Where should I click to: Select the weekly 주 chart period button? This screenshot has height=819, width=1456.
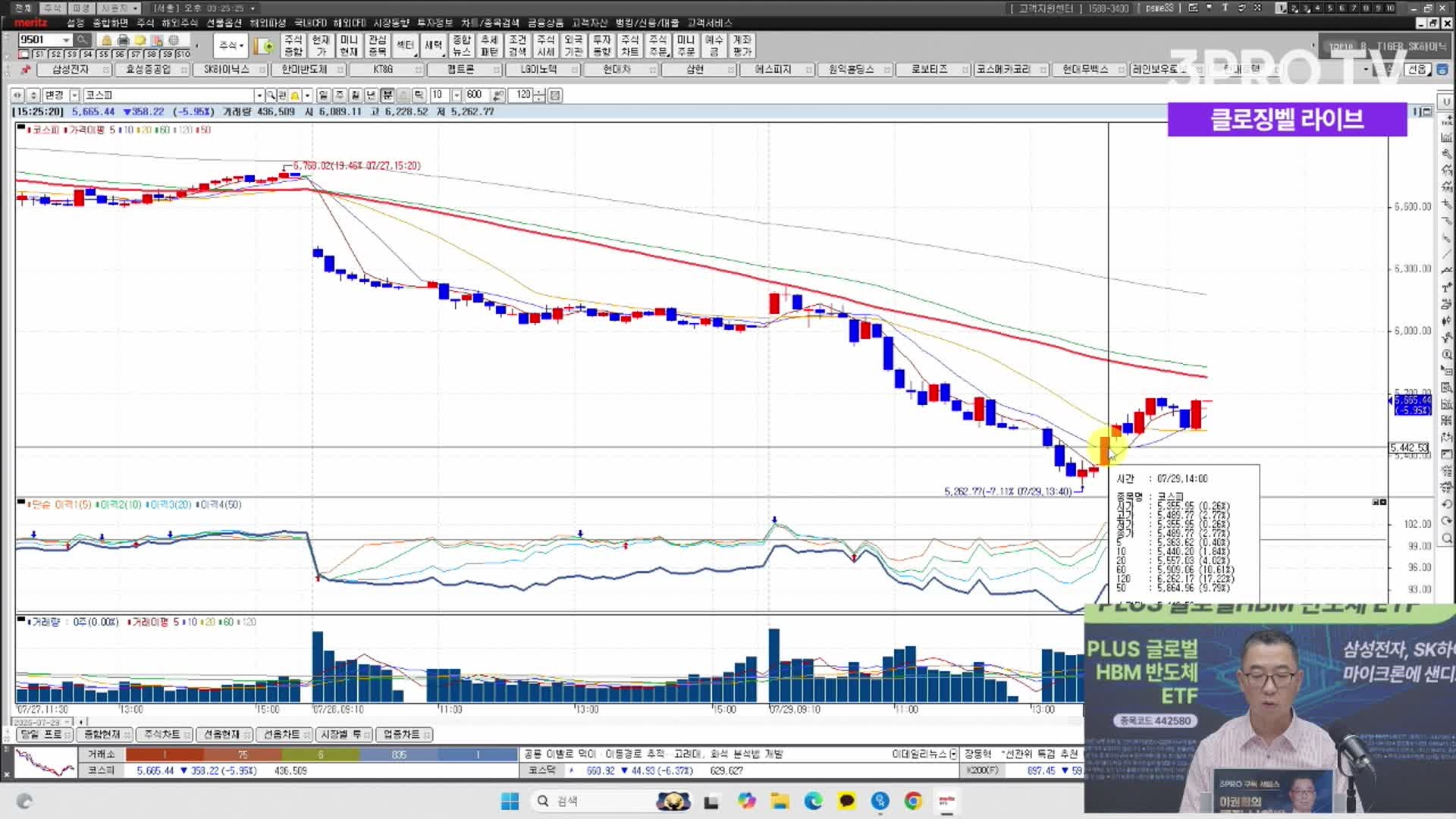(340, 95)
